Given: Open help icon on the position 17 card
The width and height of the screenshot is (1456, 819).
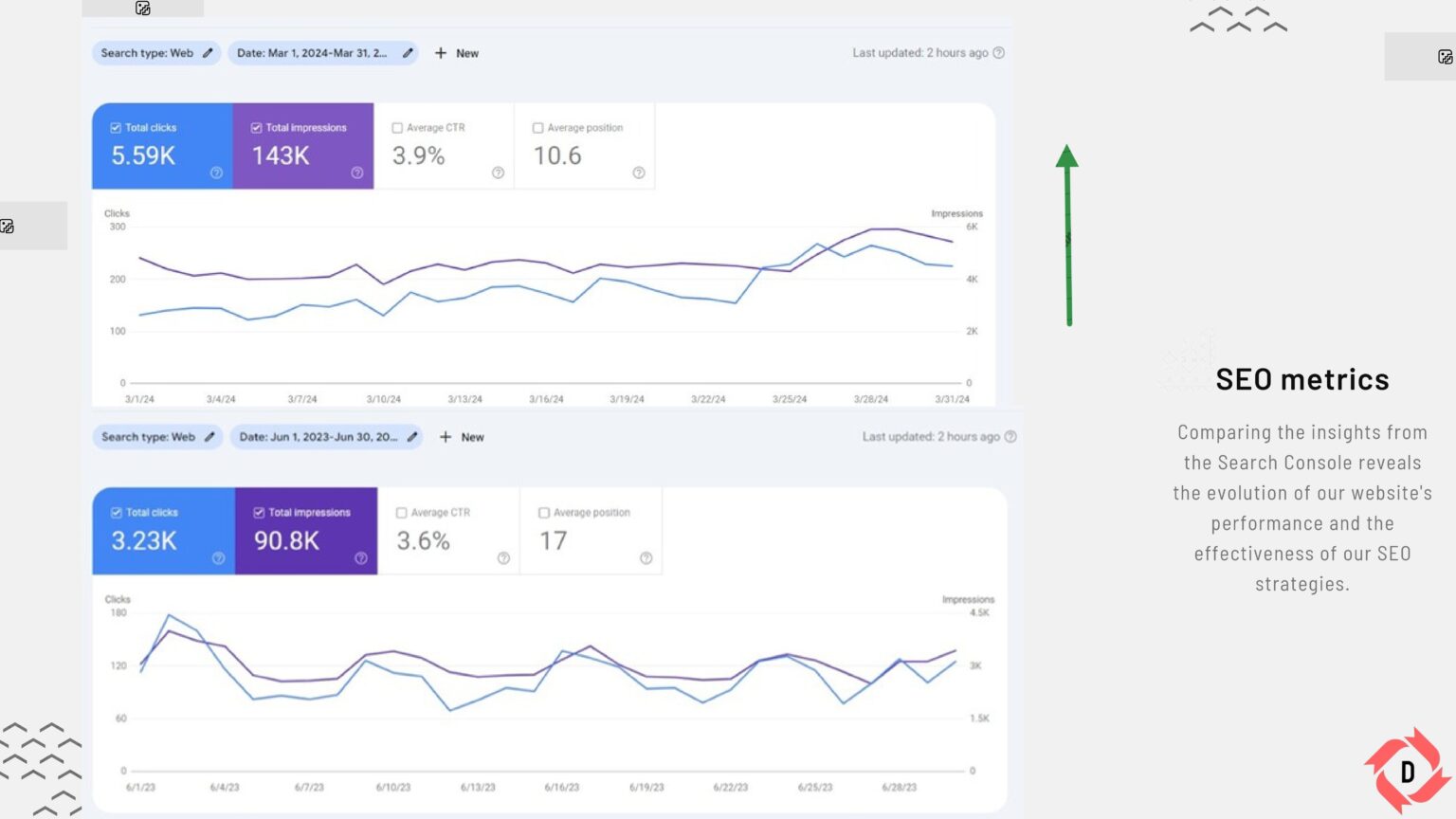Looking at the screenshot, I should (x=646, y=558).
